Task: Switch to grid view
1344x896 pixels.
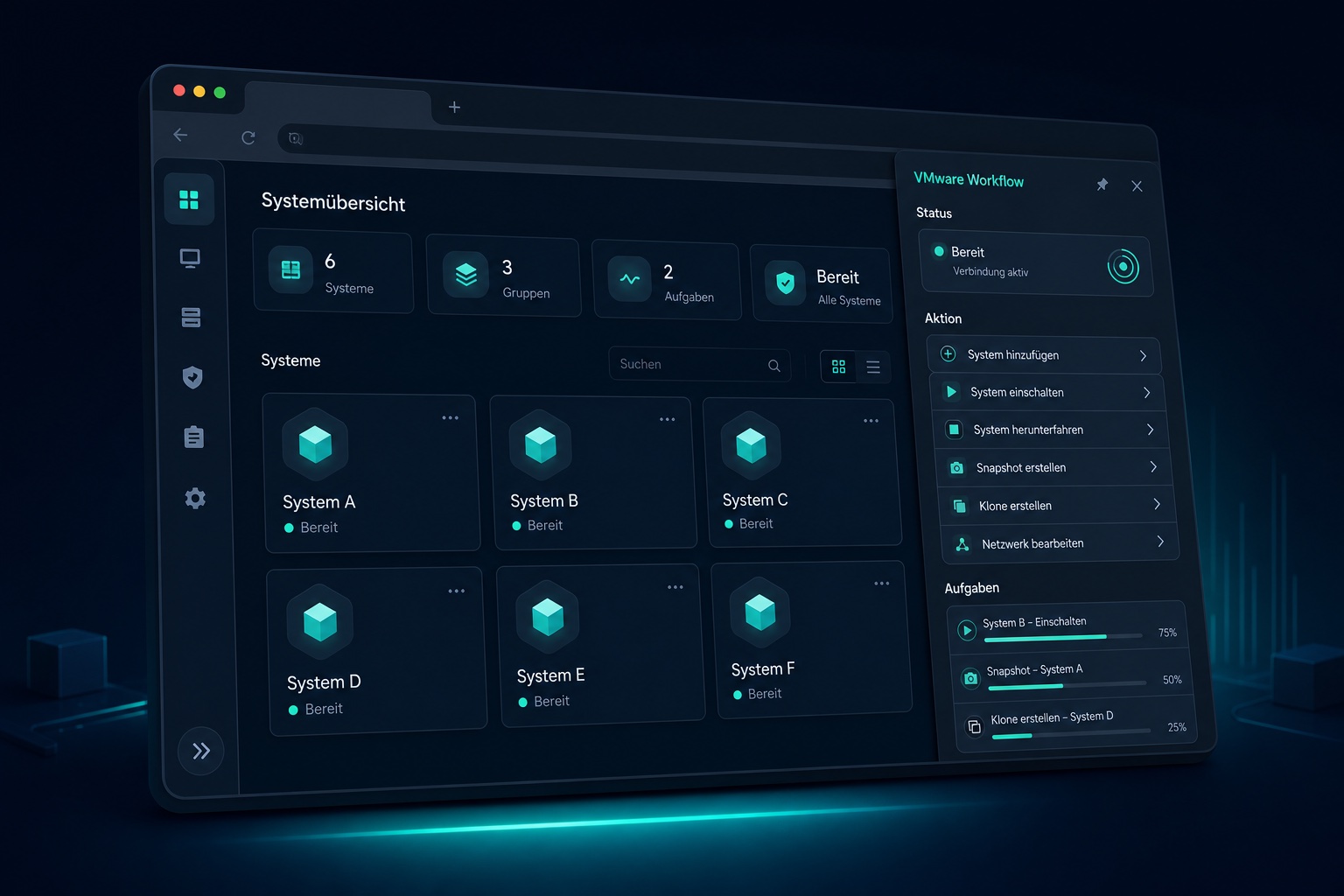Action: click(838, 367)
